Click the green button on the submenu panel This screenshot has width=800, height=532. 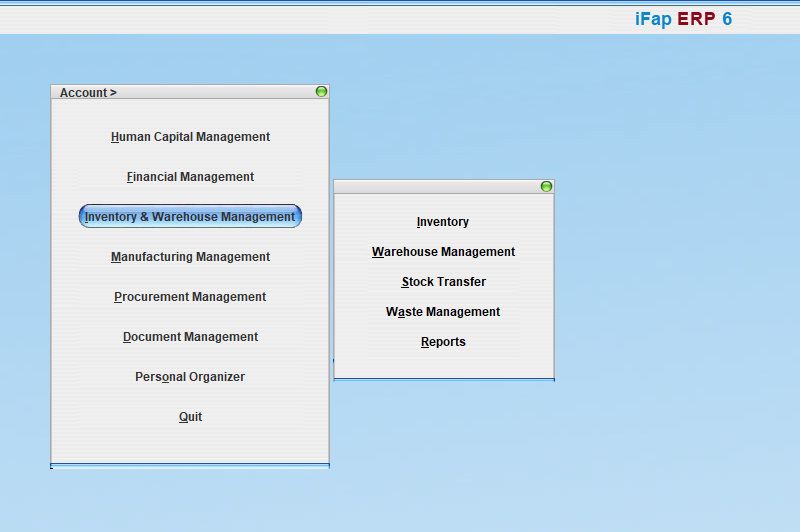[x=546, y=187]
